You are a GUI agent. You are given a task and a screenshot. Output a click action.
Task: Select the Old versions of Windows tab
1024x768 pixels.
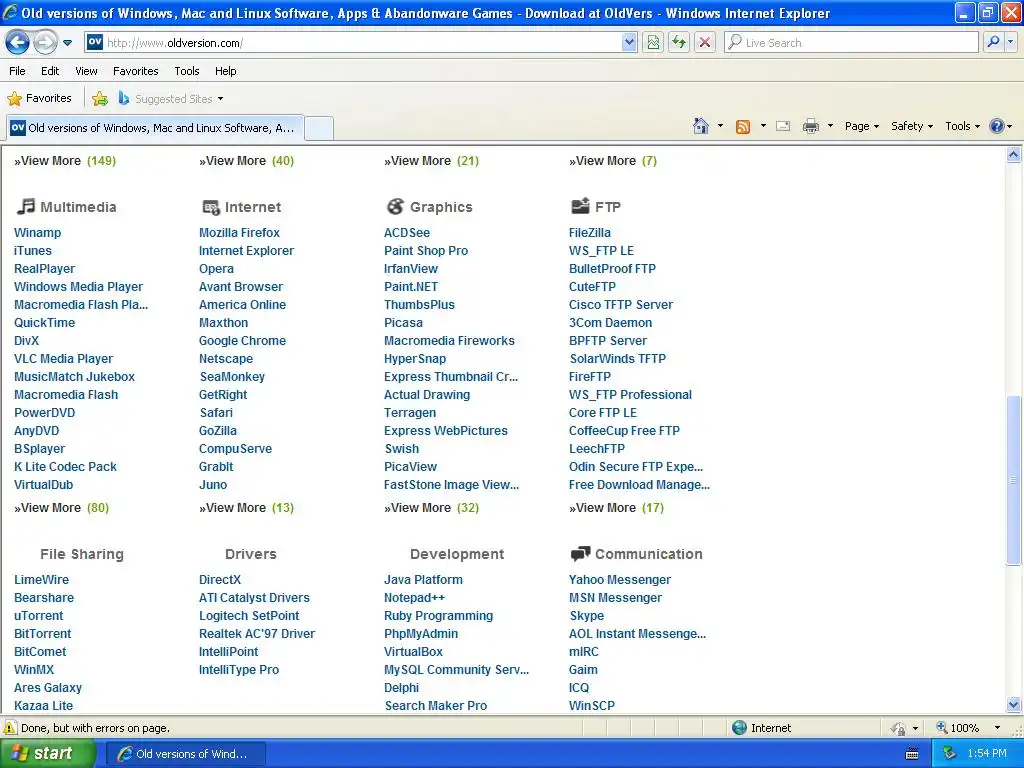tap(155, 128)
